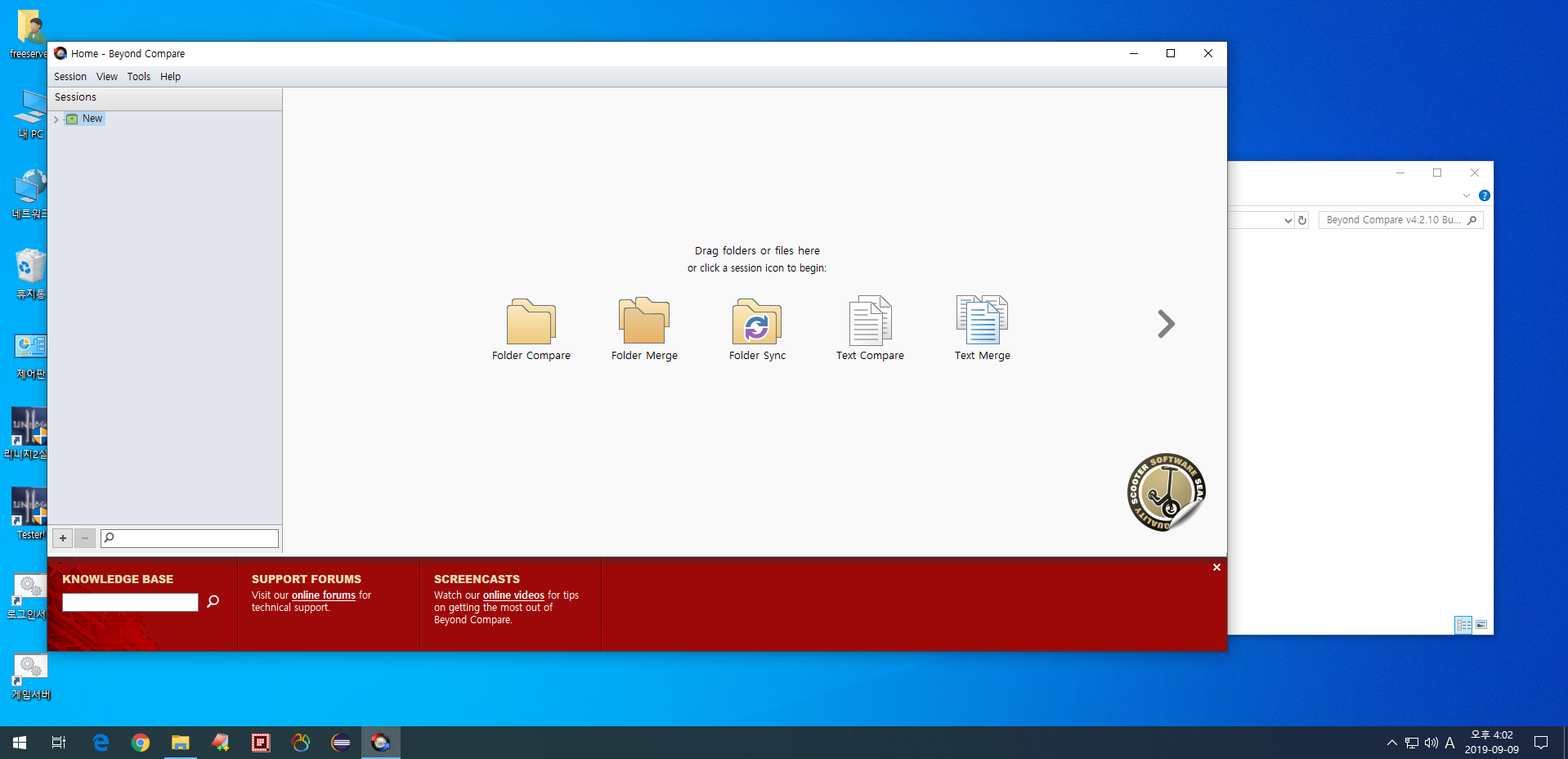Launch Google Chrome from taskbar

click(x=141, y=743)
